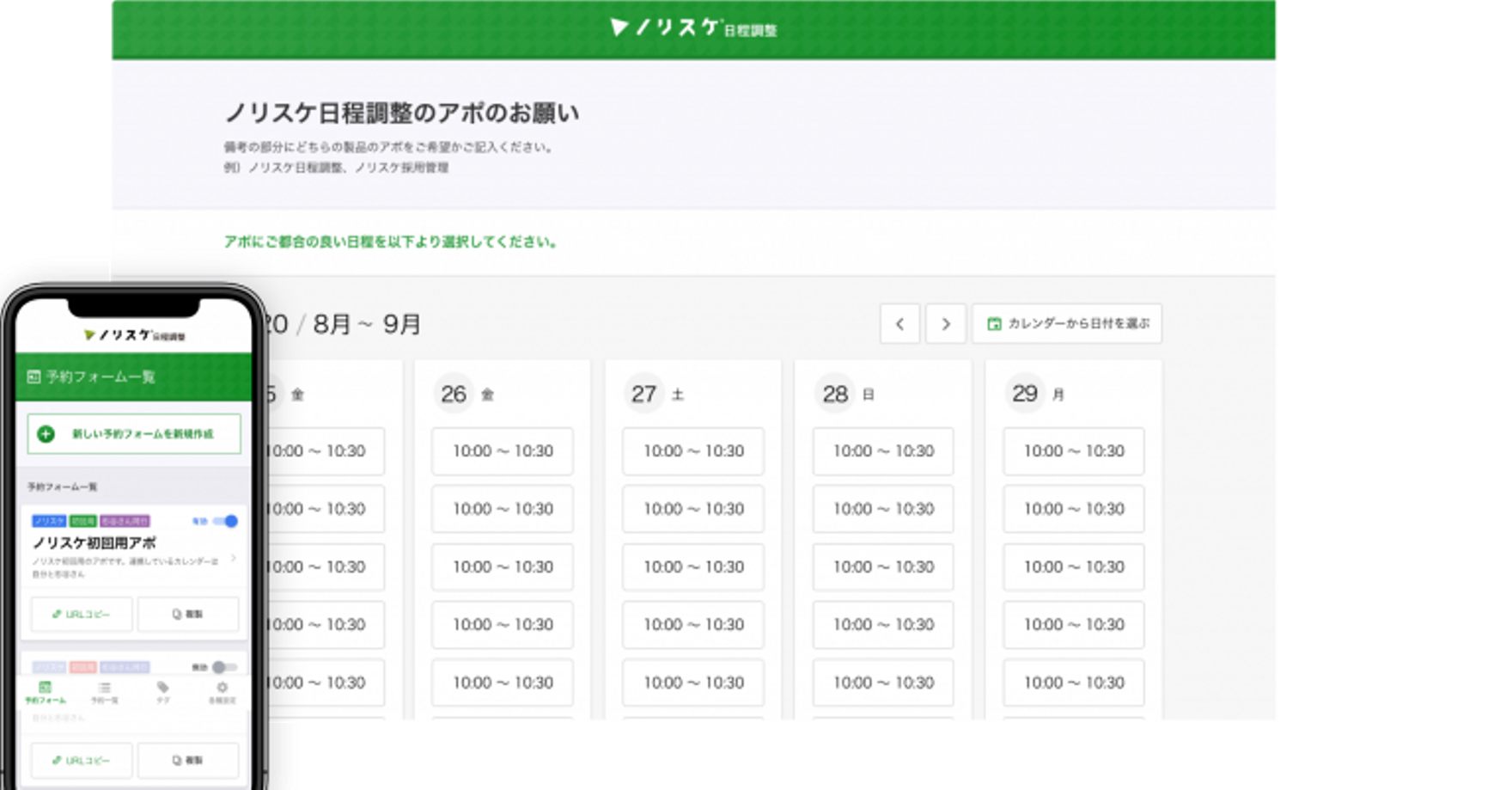Viewport: 1512px width, 790px height.
Task: Click the blue ノリスケ tag on the first card
Action: click(x=49, y=521)
